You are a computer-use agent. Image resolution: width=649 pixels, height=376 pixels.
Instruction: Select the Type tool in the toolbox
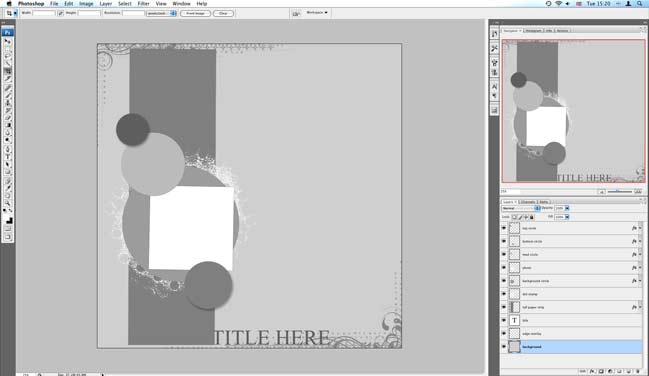pos(7,157)
